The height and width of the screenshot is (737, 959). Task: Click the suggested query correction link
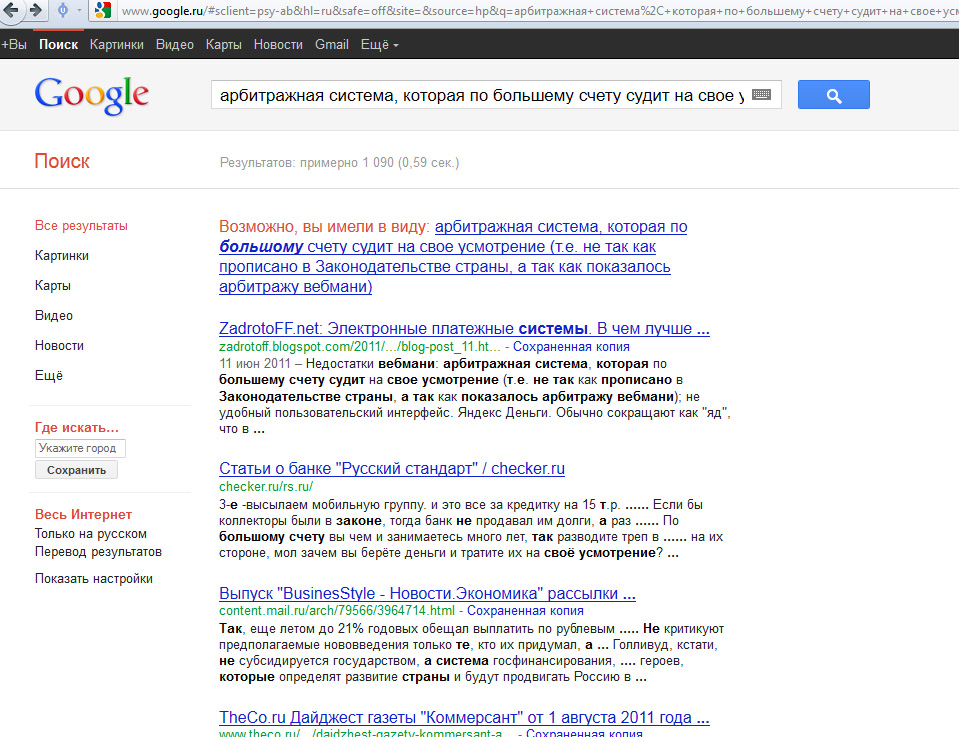[453, 256]
